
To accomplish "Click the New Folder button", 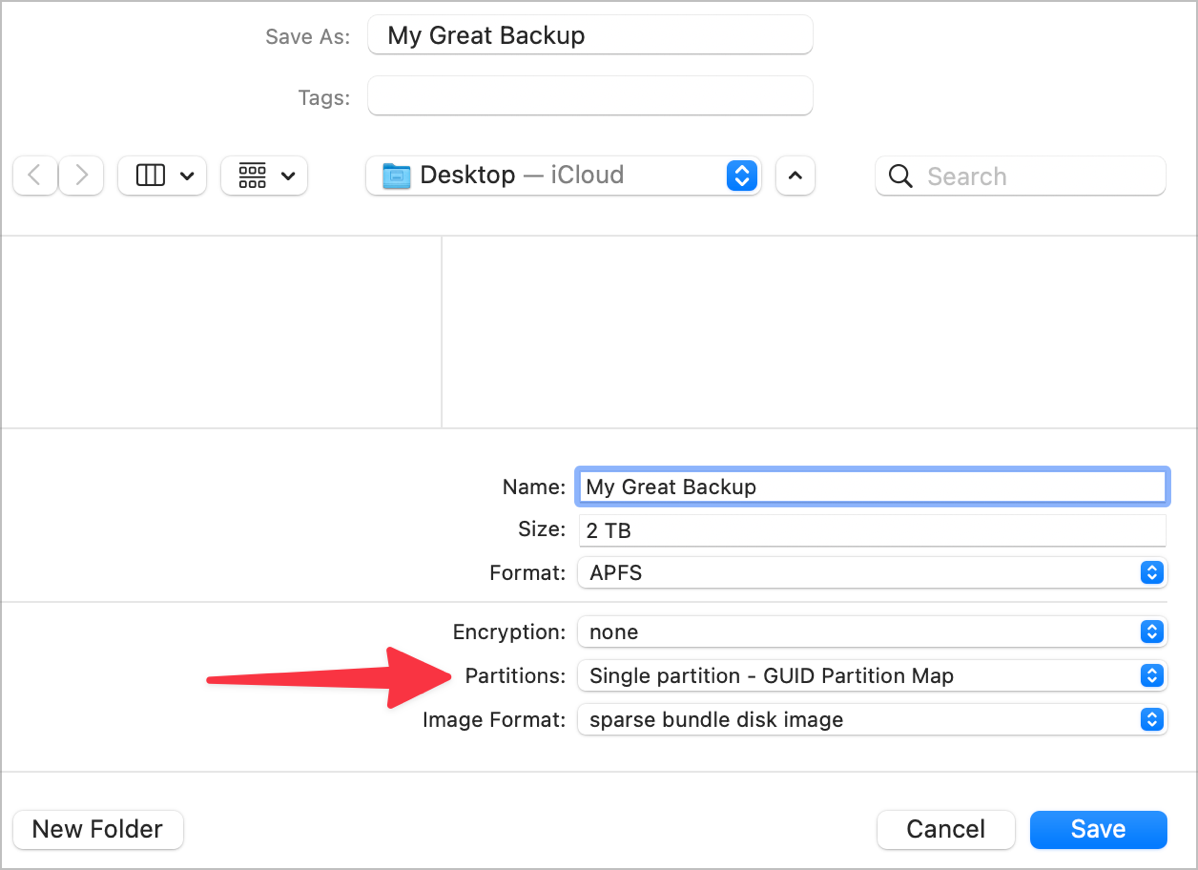I will point(98,829).
